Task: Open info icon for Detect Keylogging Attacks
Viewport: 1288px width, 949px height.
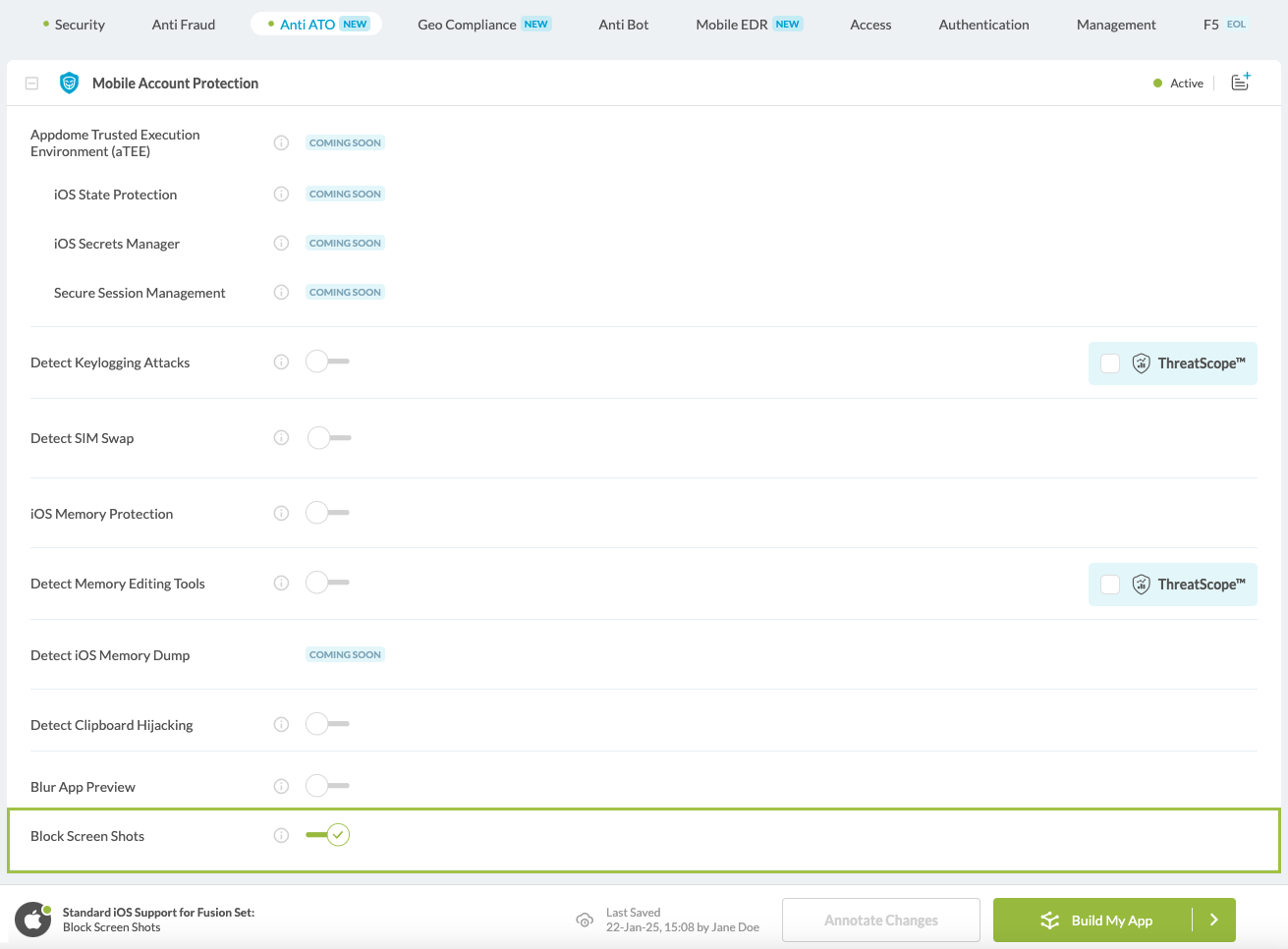Action: pos(281,363)
